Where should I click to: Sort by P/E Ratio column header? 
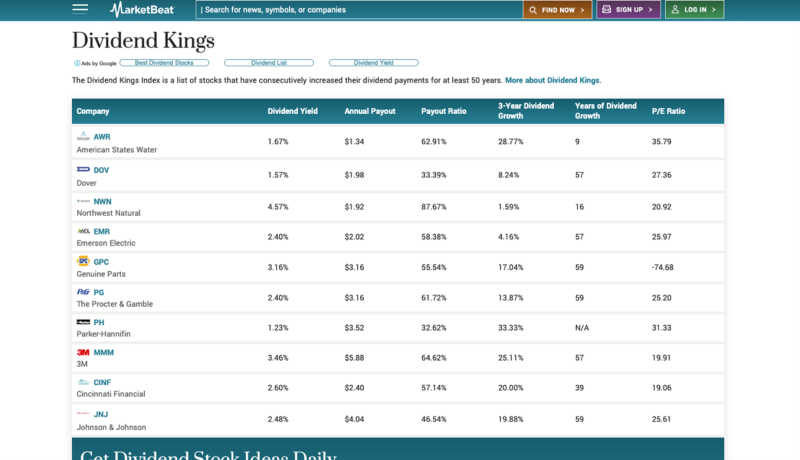point(668,111)
